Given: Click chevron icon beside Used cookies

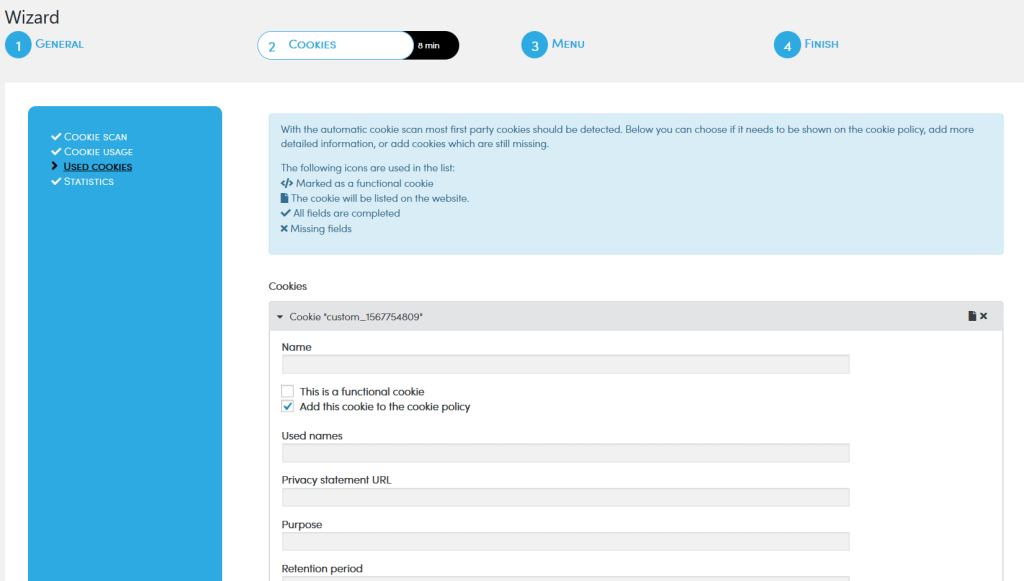Looking at the screenshot, I should click(55, 166).
